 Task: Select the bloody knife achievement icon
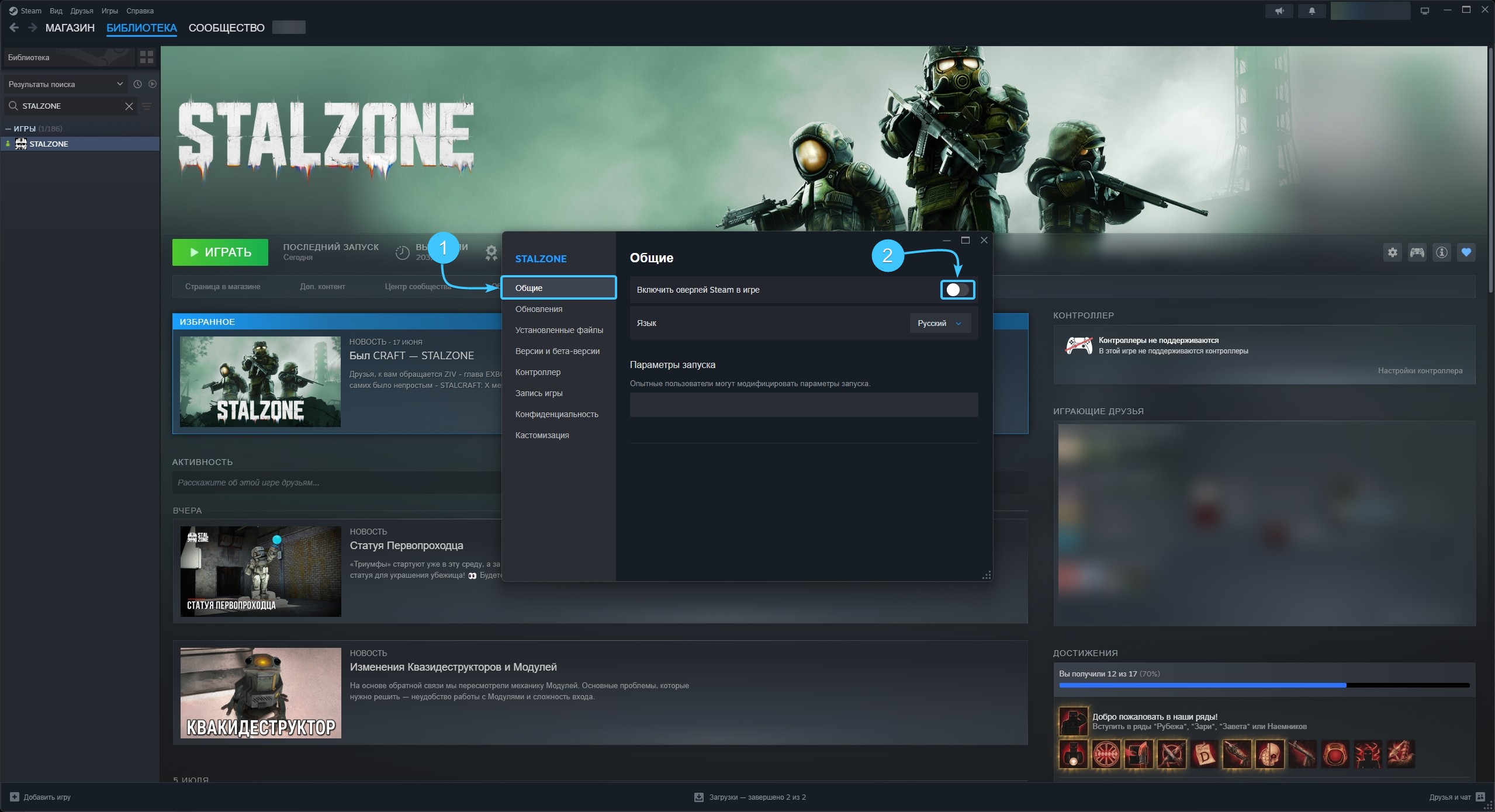point(1139,754)
